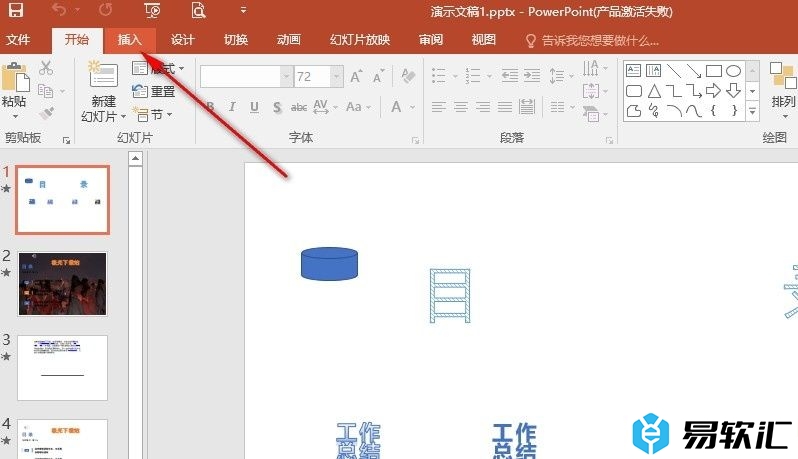Click the 排列 (Arrange) button
The image size is (798, 459).
click(783, 89)
